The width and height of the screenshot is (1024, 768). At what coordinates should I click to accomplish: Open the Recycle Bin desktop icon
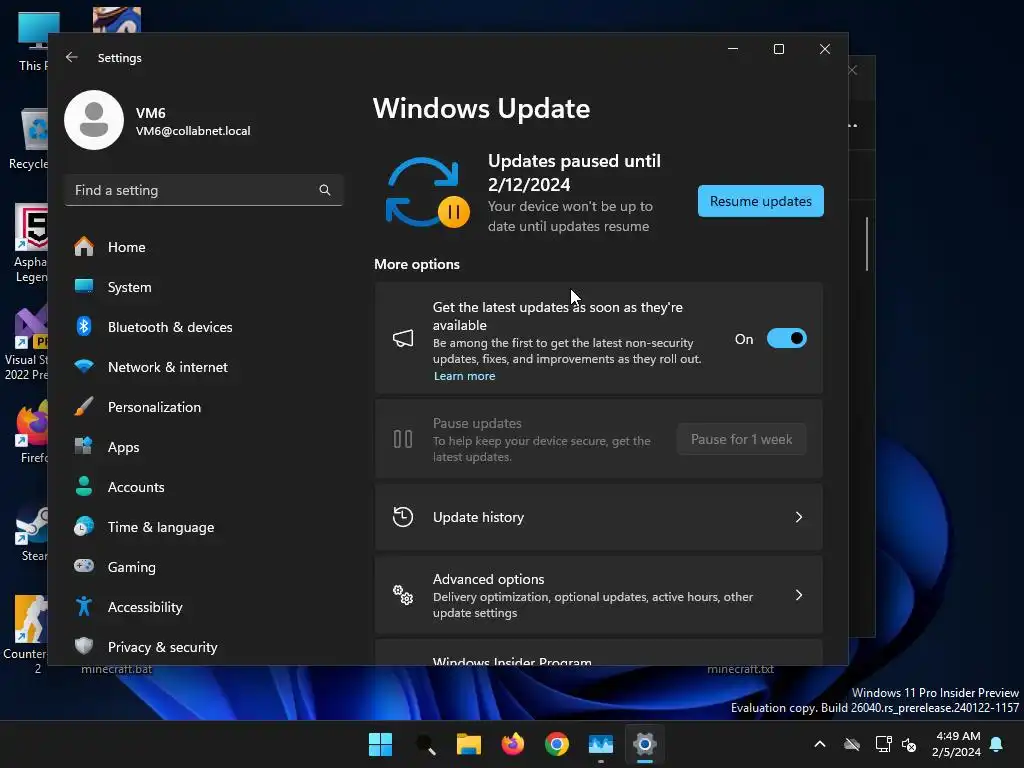point(27,139)
